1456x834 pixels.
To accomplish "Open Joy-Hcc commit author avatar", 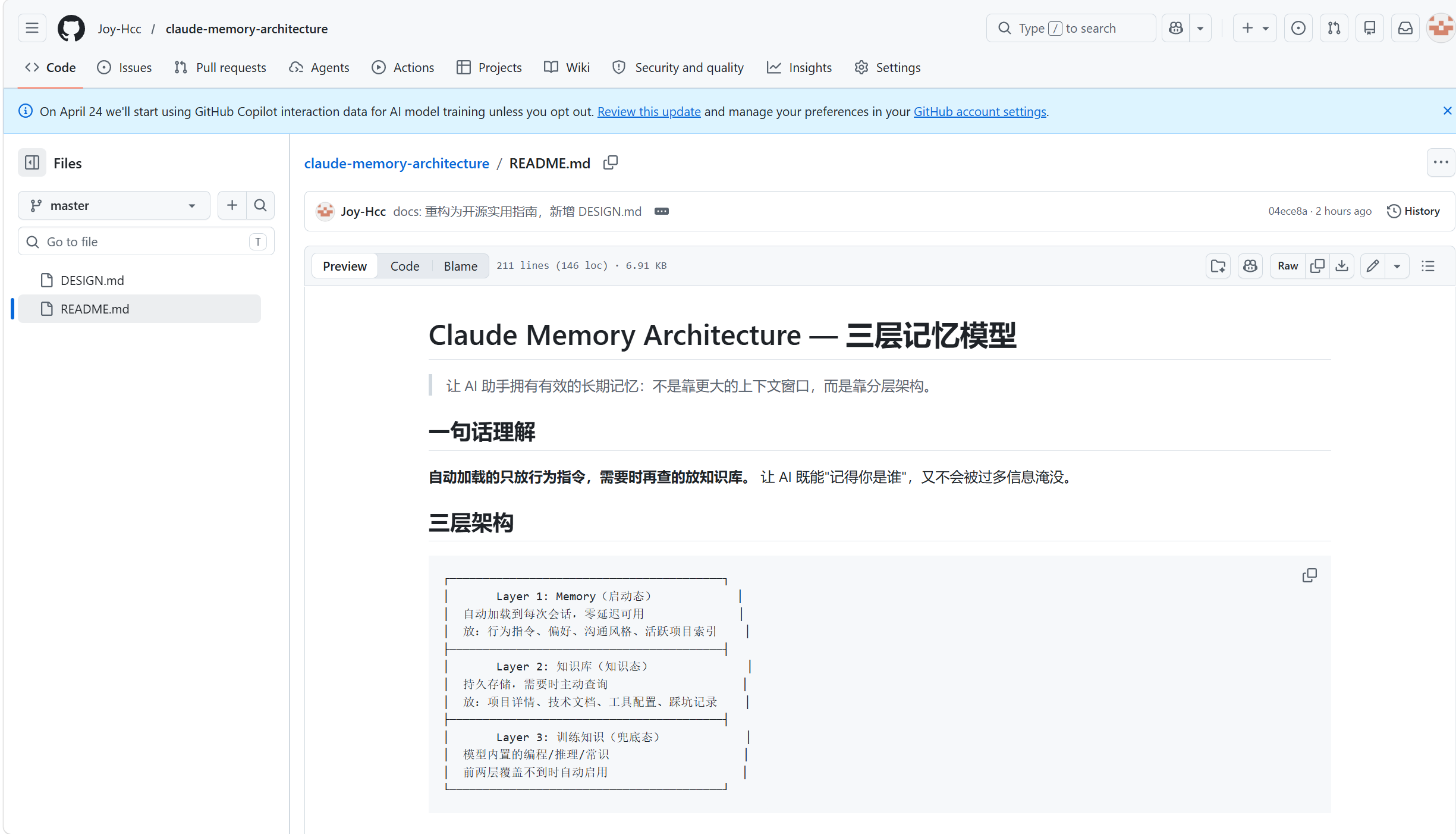I will click(325, 211).
